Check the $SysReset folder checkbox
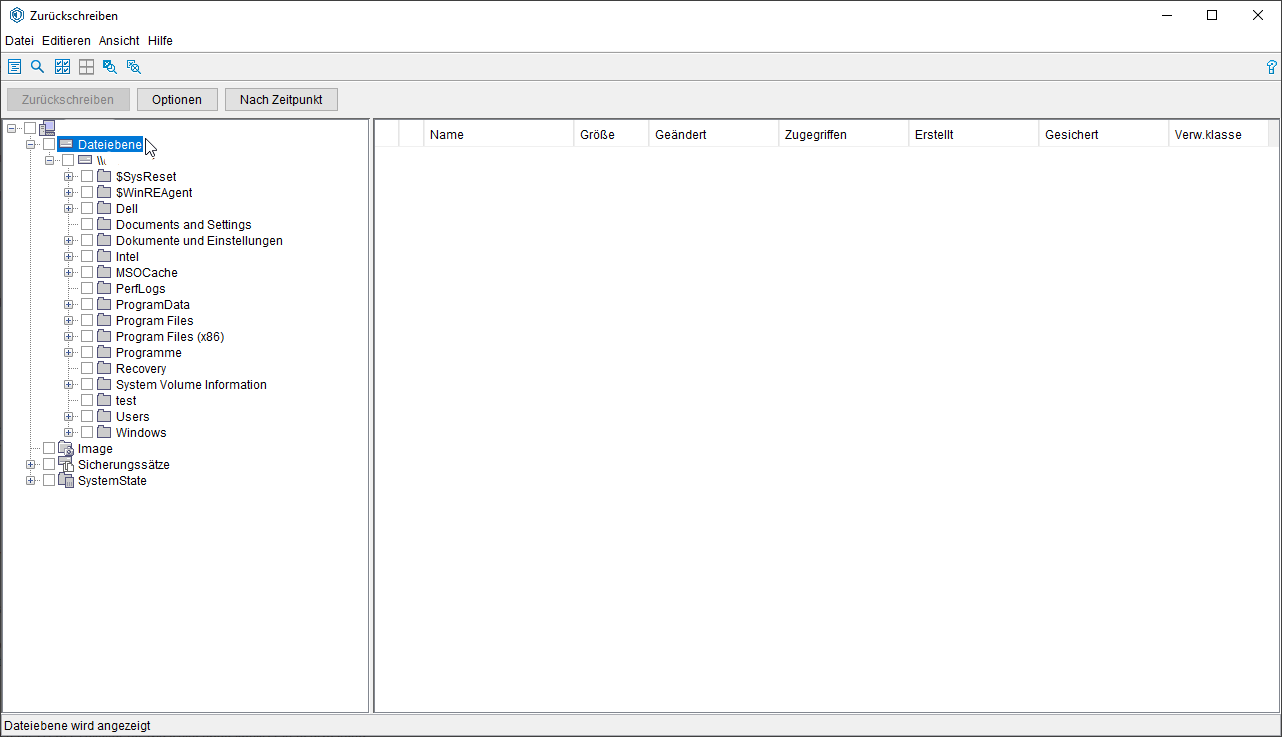This screenshot has height=737, width=1282. 87,177
